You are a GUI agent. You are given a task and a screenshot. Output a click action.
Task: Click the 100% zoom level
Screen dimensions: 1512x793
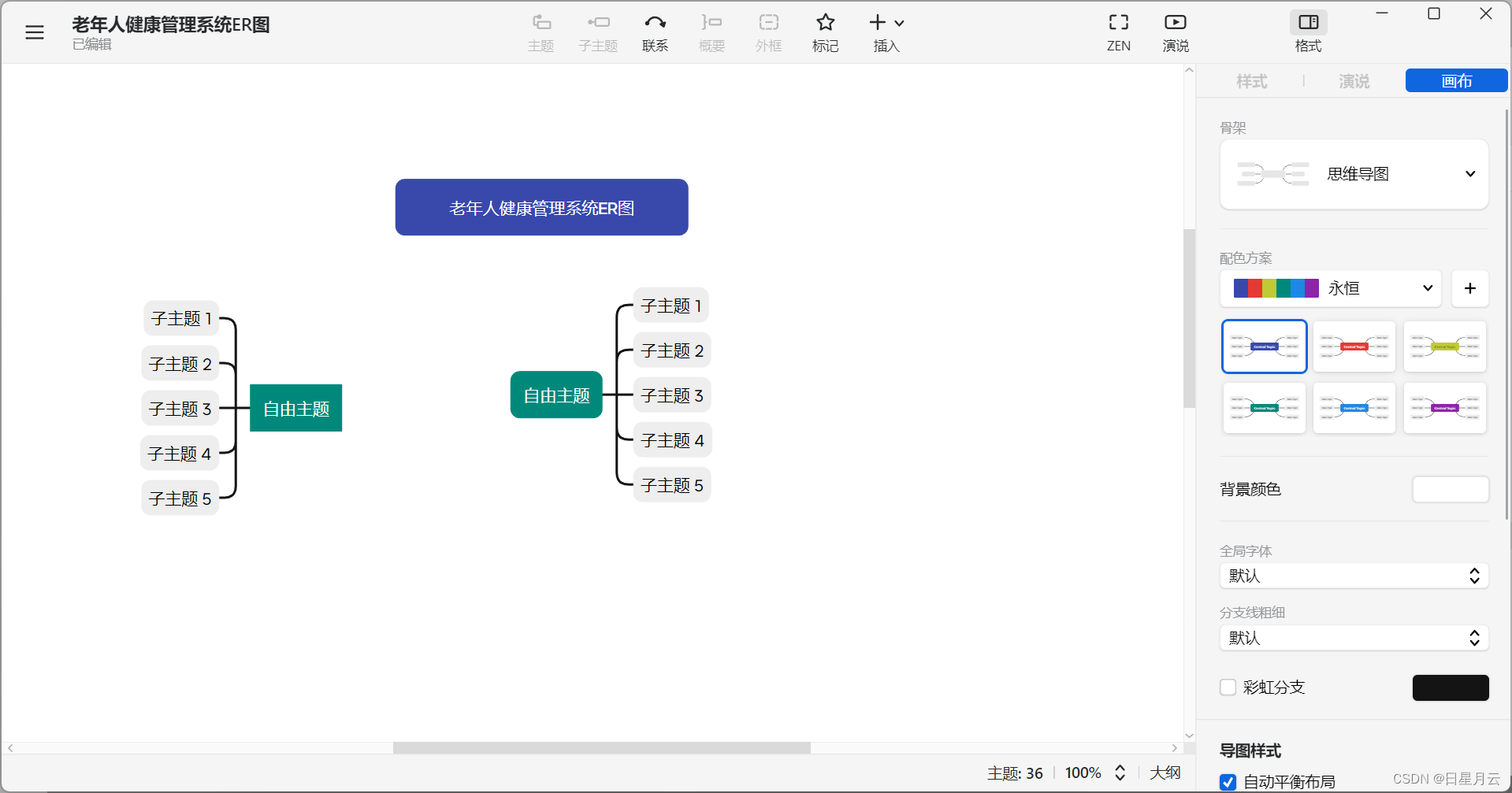pyautogui.click(x=1083, y=773)
